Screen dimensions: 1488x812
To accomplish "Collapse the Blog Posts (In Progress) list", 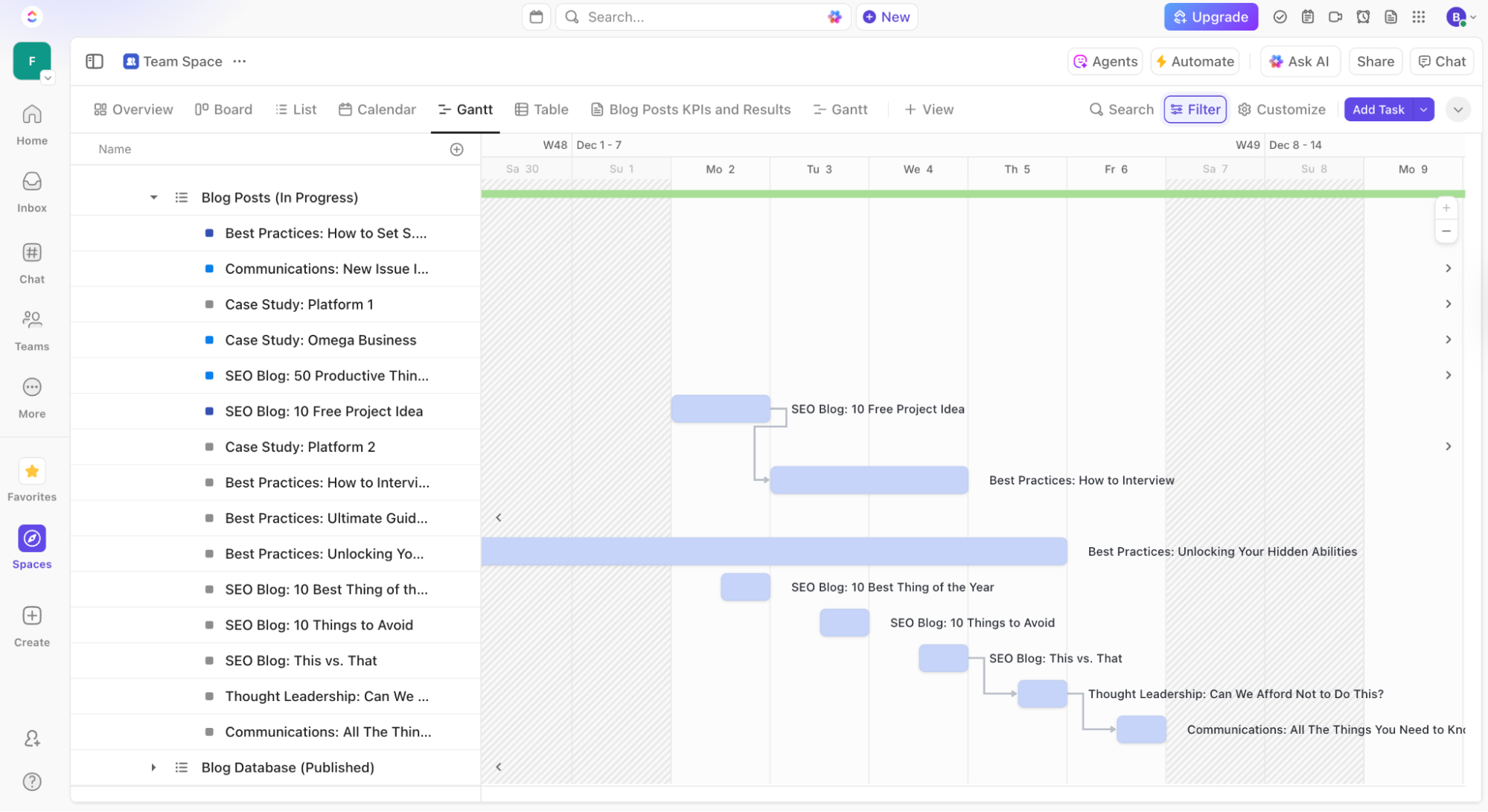I will pyautogui.click(x=153, y=197).
